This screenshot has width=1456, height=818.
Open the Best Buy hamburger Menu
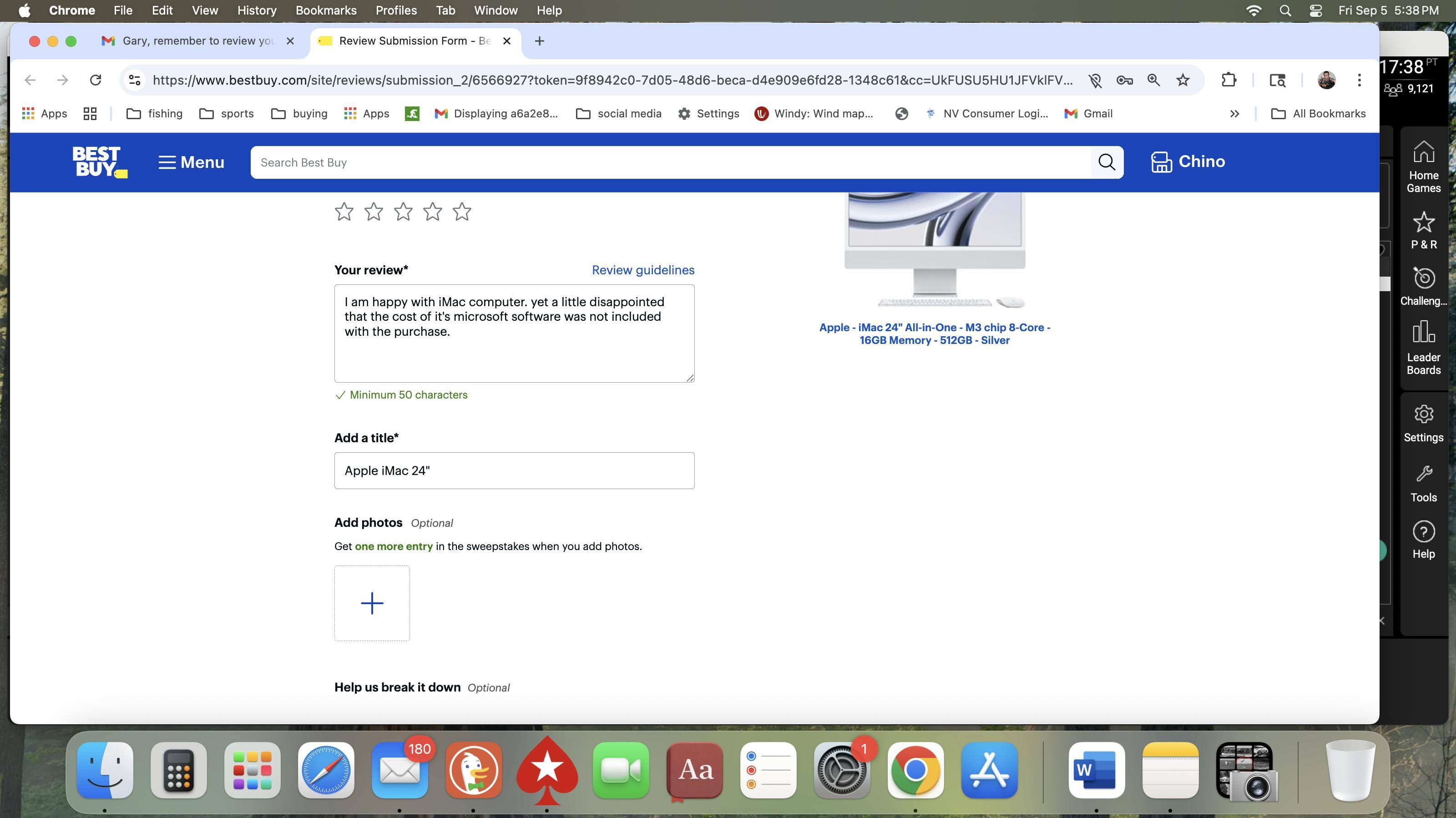tap(191, 162)
